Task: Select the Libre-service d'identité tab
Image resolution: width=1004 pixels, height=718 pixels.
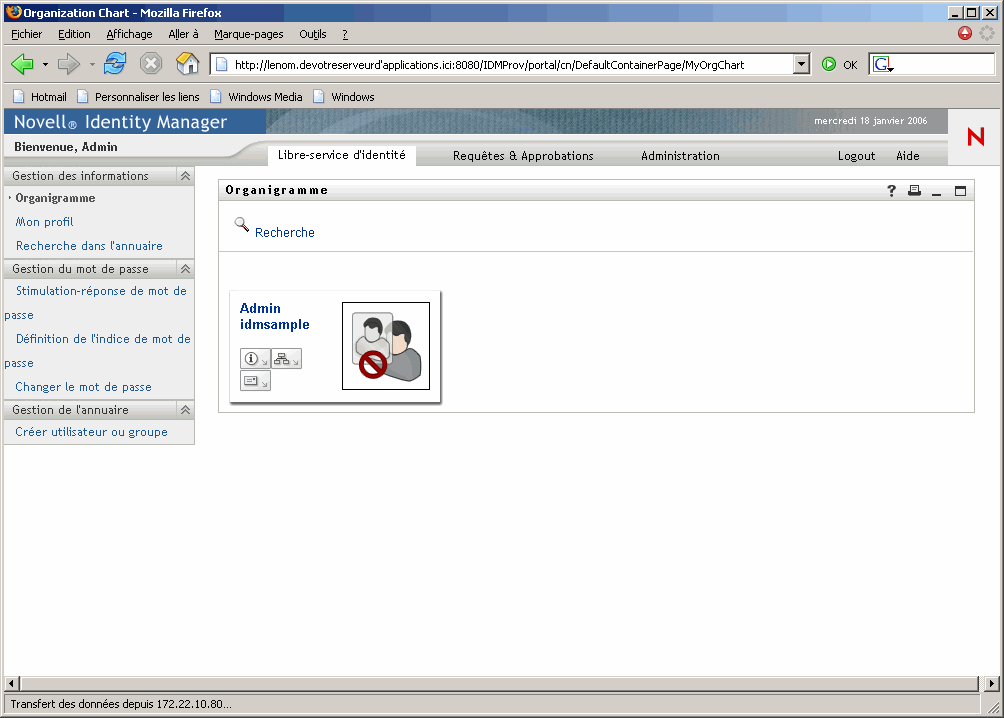Action: click(341, 155)
